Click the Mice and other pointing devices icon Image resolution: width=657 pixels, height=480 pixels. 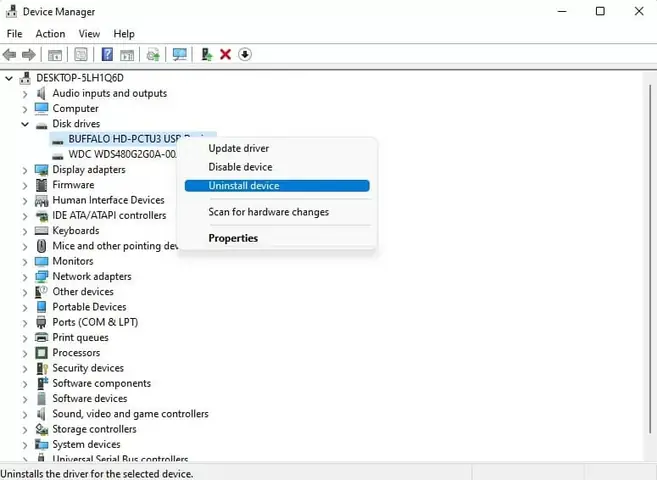[x=41, y=246]
